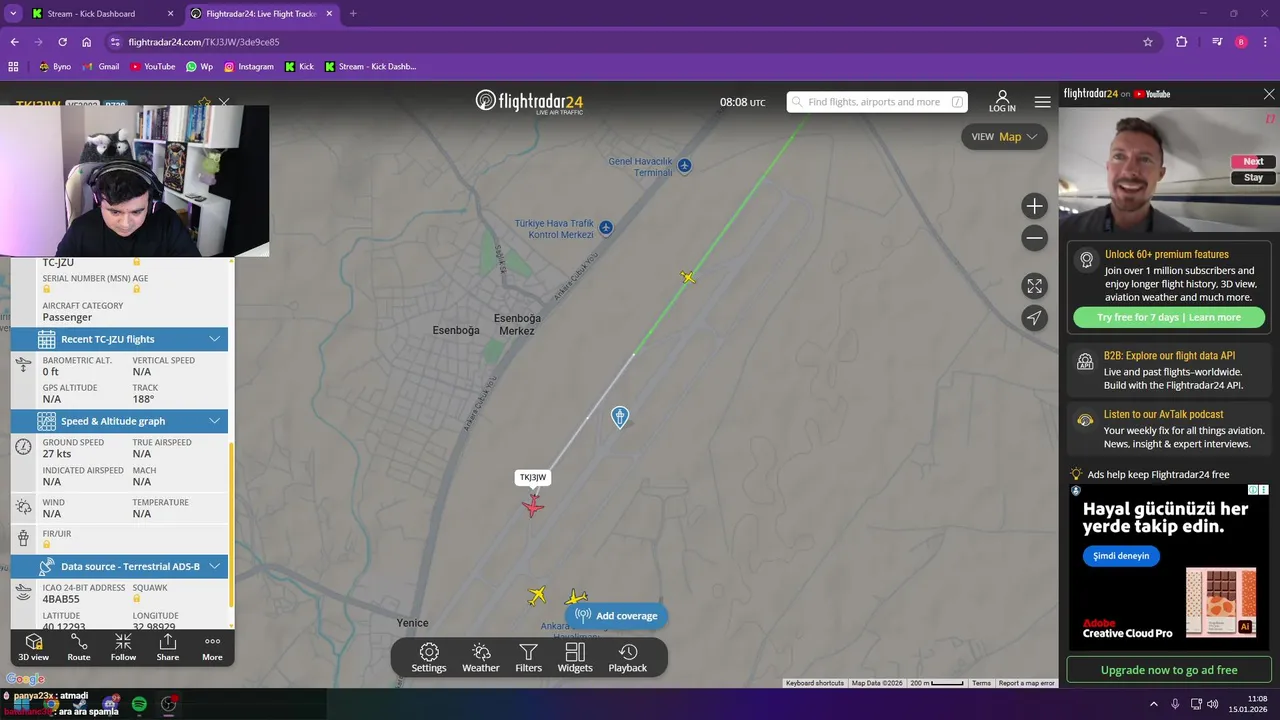Viewport: 1280px width, 720px height.
Task: Open a new browser tab
Action: 353,14
